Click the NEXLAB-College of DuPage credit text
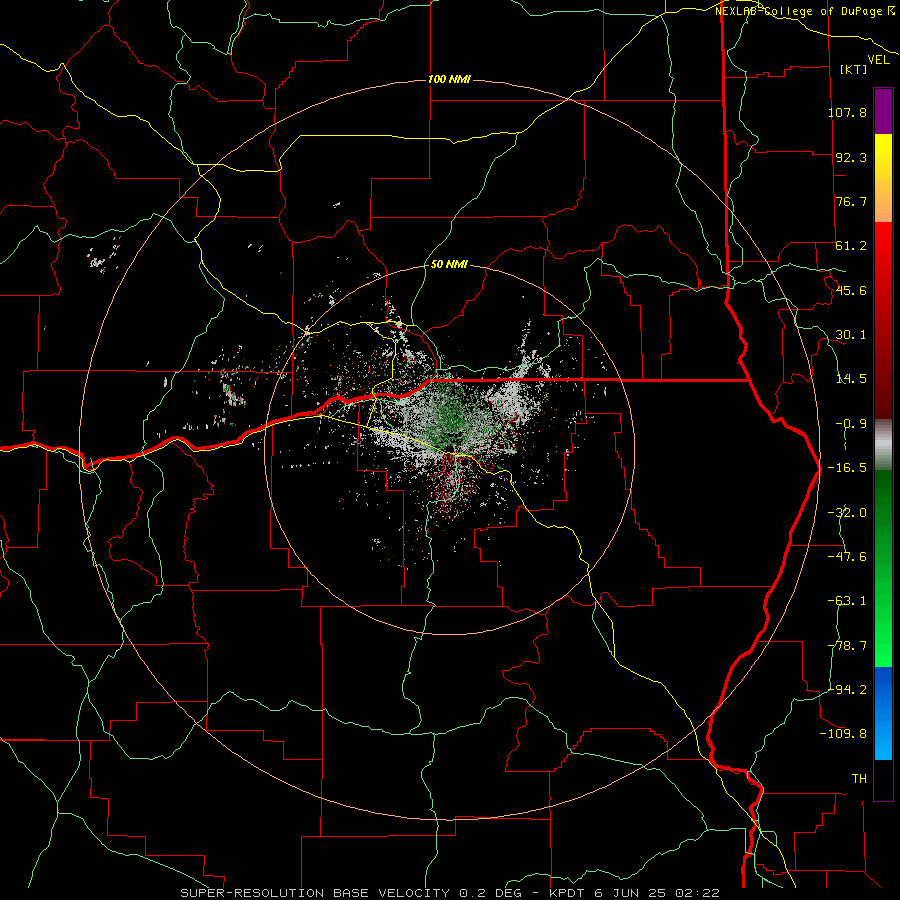 801,11
